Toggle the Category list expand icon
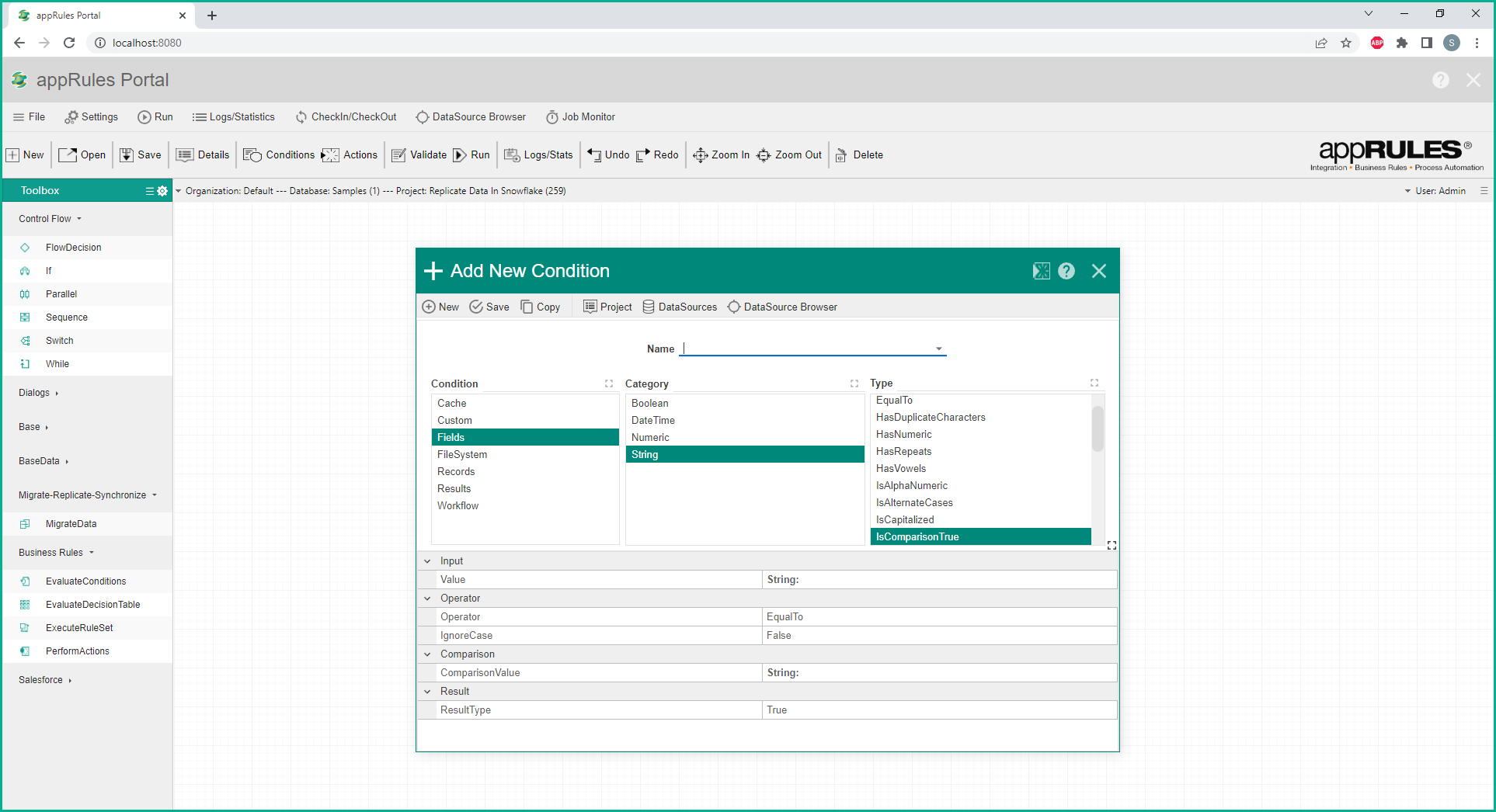Image resolution: width=1496 pixels, height=812 pixels. coord(854,383)
